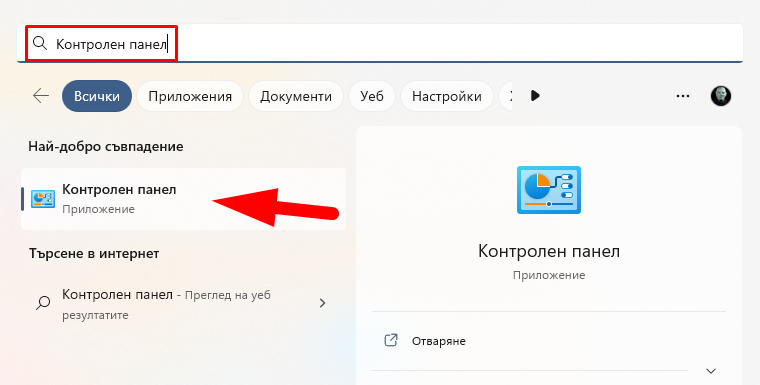Click the user profile avatar
Screen dimensions: 760x385
point(721,96)
